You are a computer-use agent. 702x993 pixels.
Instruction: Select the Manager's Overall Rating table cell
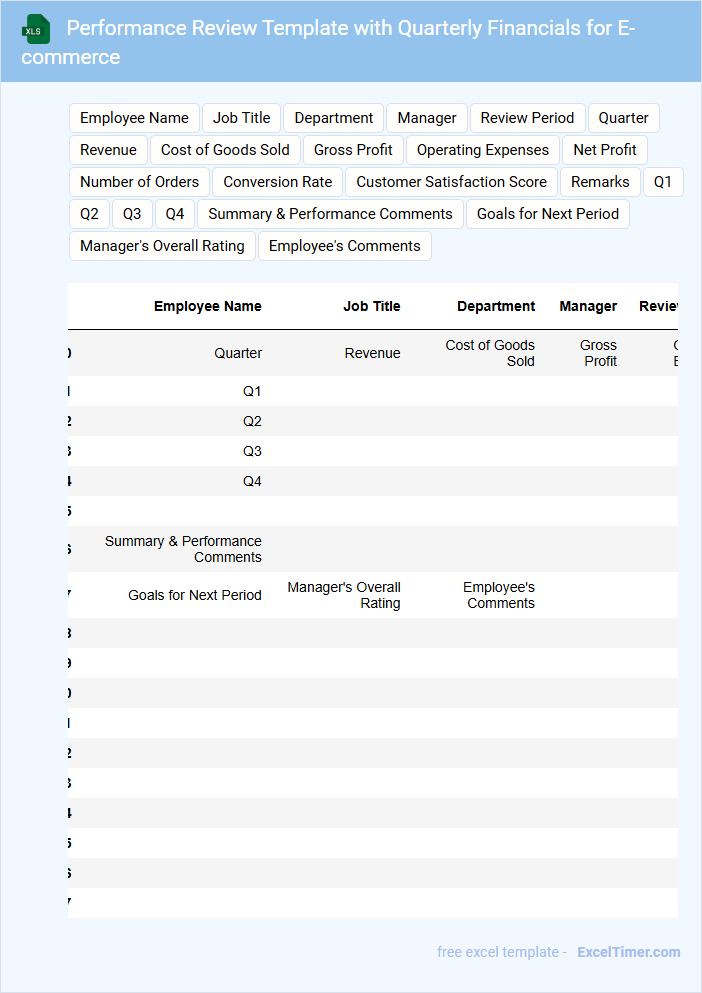343,595
